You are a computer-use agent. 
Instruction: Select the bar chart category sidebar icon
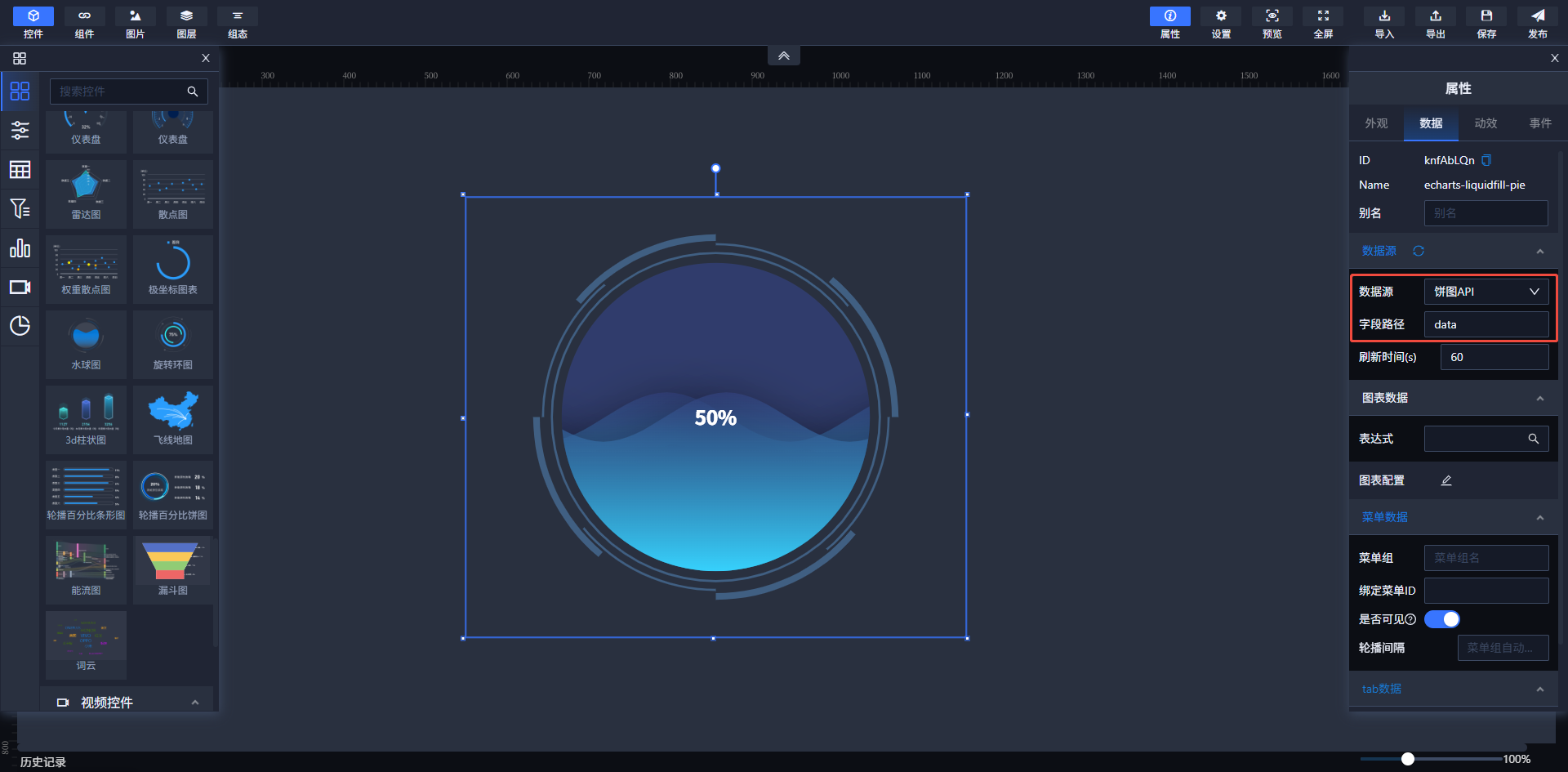(20, 248)
